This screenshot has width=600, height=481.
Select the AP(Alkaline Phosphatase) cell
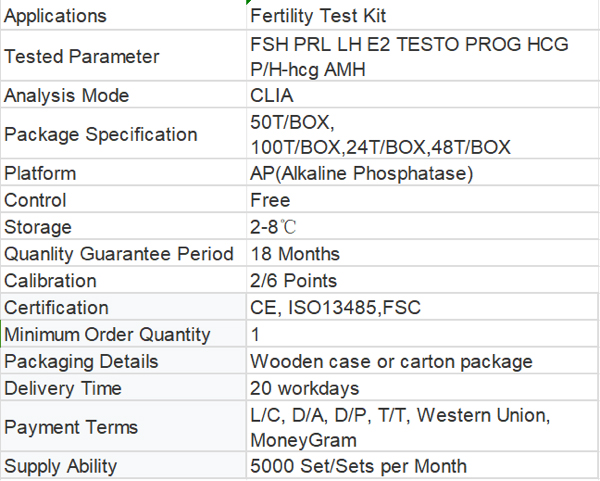pyautogui.click(x=361, y=174)
